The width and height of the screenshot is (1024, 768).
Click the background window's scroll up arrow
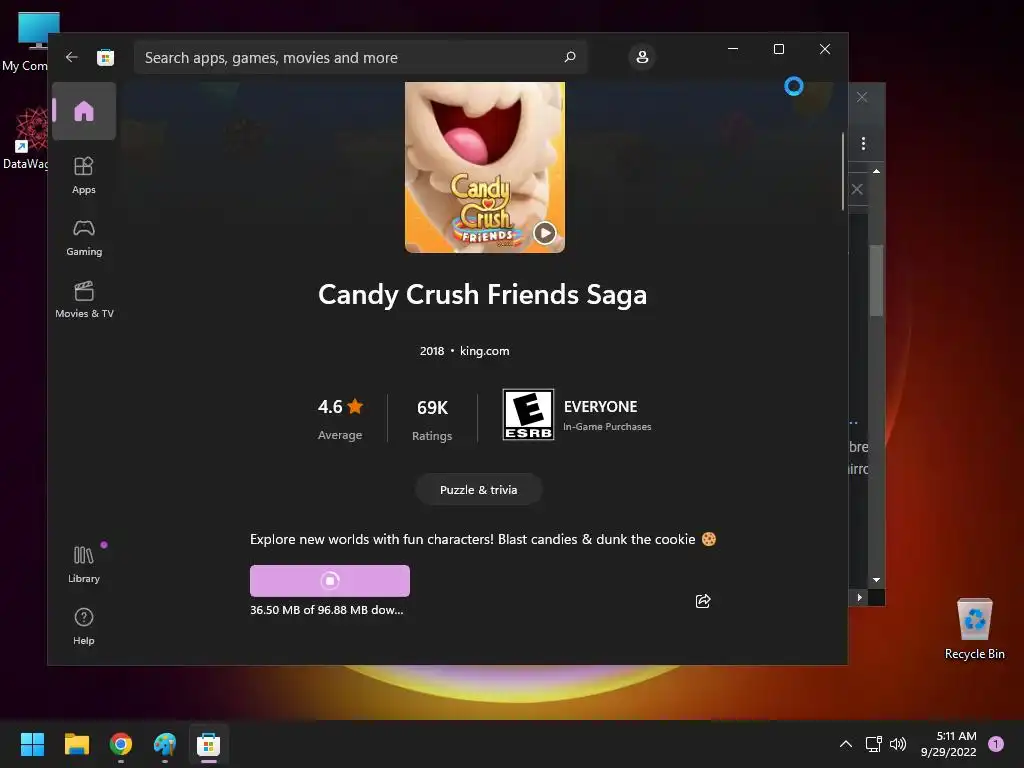[876, 171]
